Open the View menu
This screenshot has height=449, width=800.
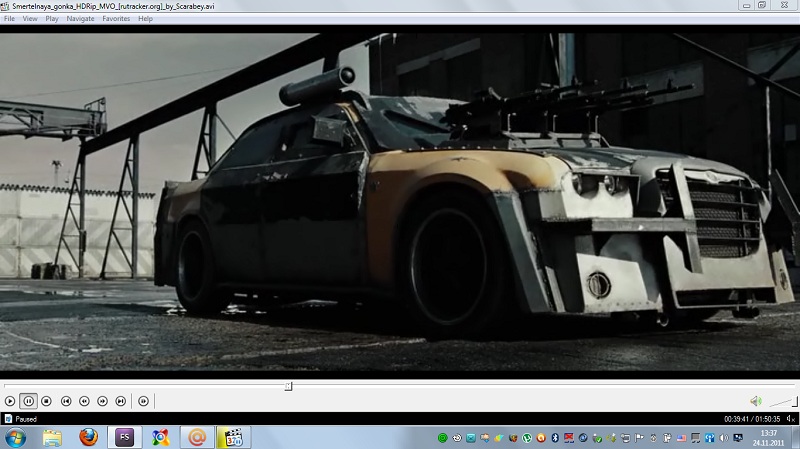coord(30,18)
